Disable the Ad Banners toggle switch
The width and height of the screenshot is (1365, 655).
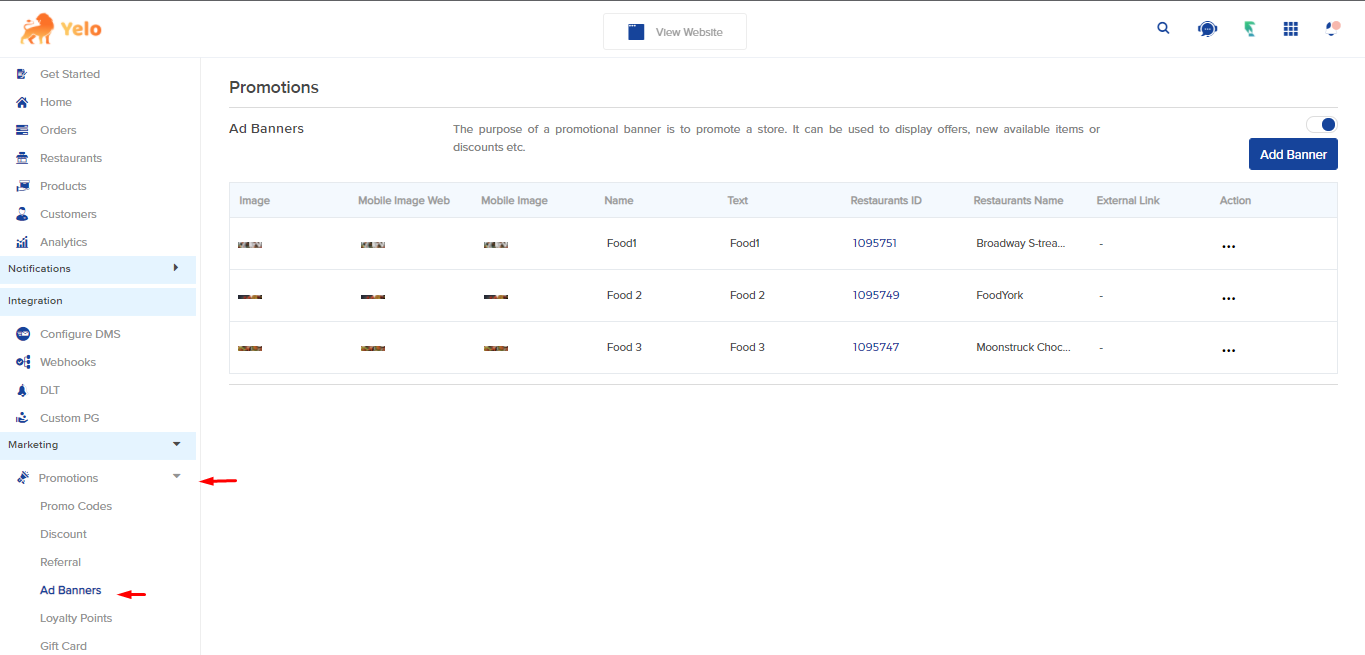pos(1321,125)
